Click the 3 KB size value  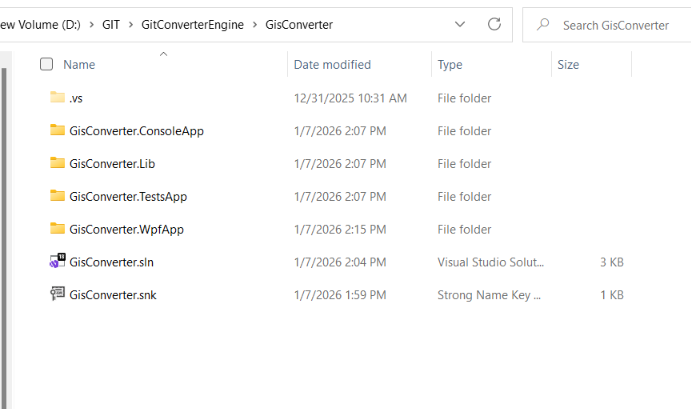612,262
